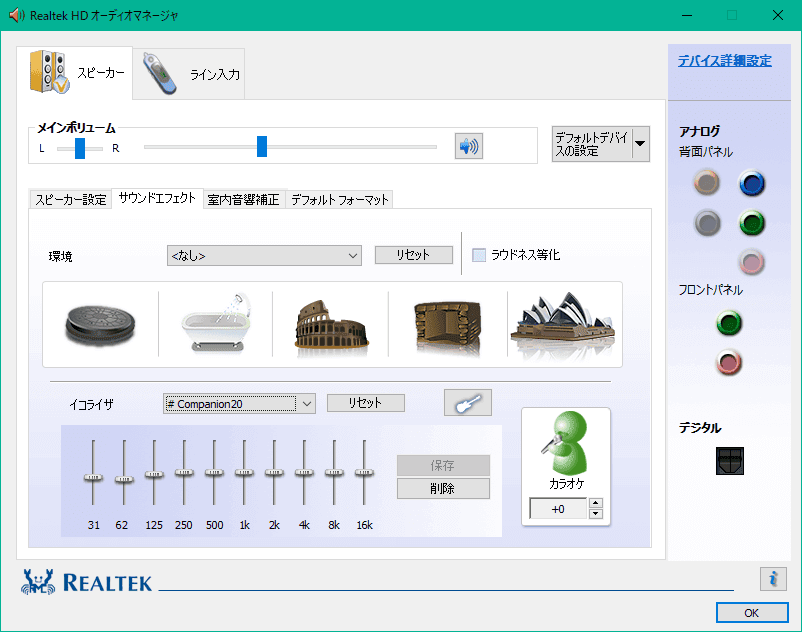Enable the ラウドネス等化 checkbox
The image size is (802, 632).
[479, 255]
